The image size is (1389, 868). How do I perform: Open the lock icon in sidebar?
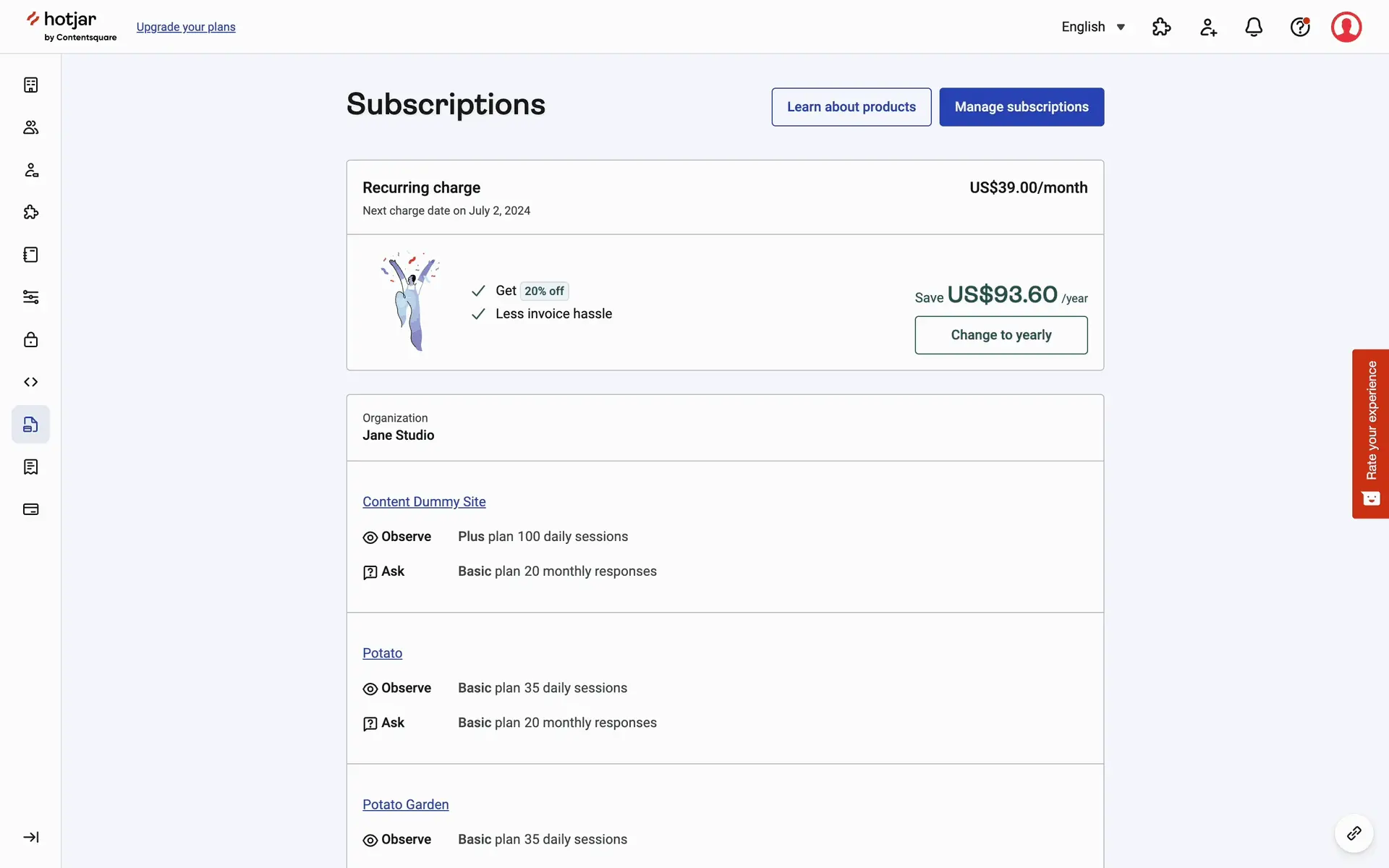(x=30, y=339)
